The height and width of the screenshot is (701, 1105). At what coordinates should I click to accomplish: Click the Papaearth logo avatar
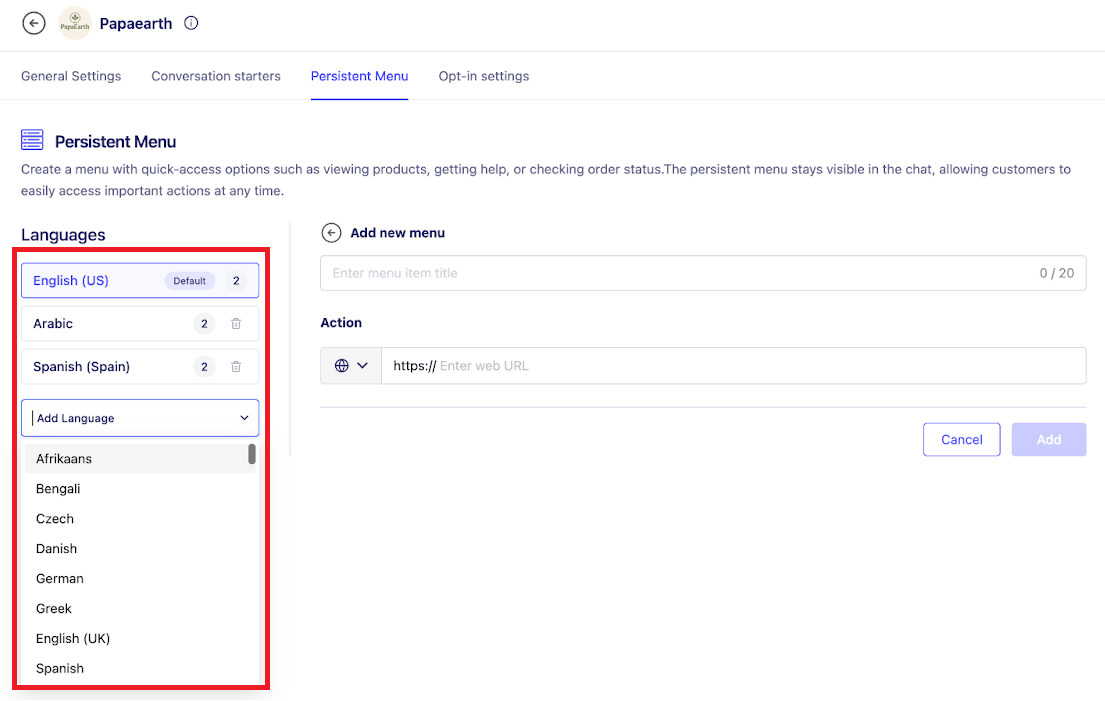click(75, 23)
